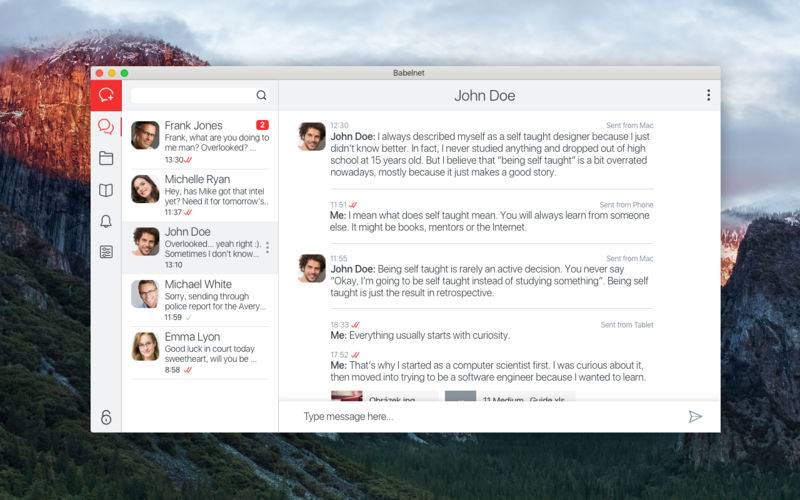800x500 pixels.
Task: Open the Frank Jones conversation
Action: (200, 142)
